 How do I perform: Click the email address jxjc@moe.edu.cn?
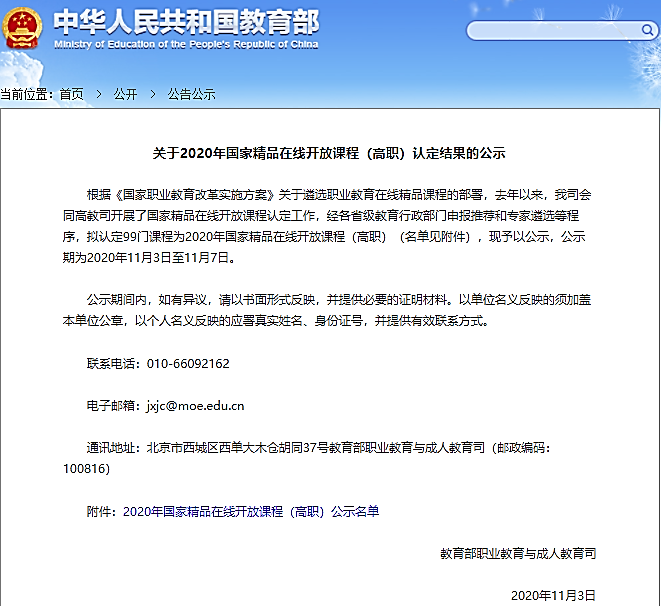click(195, 406)
